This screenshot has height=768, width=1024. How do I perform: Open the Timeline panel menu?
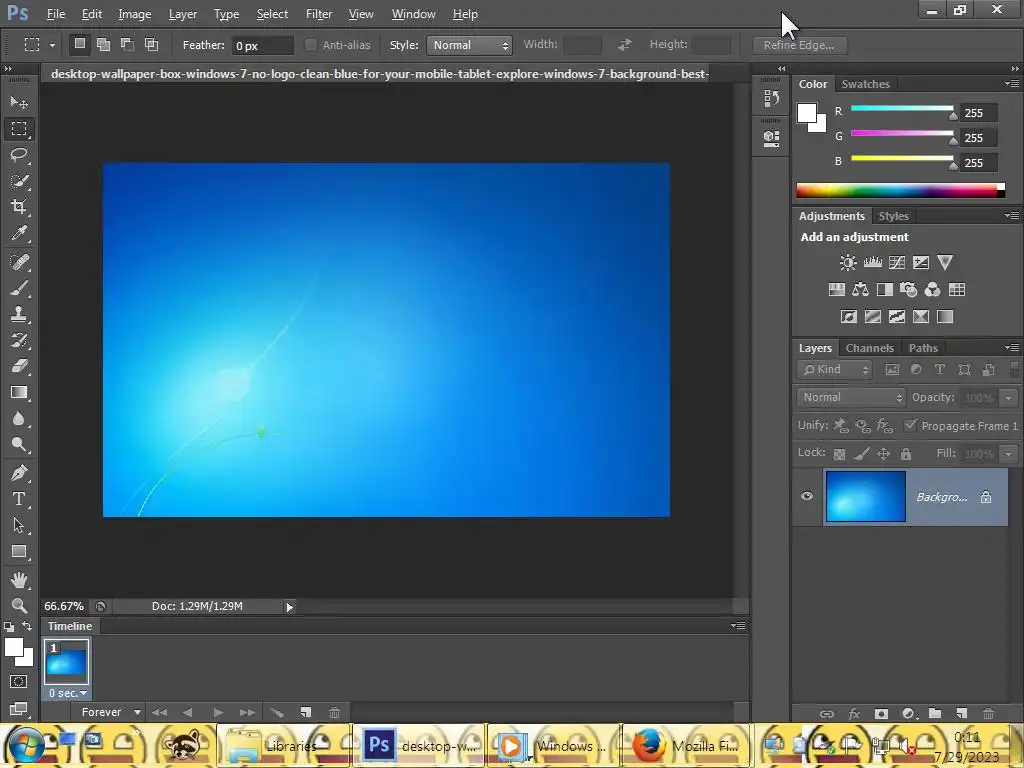[x=738, y=626]
